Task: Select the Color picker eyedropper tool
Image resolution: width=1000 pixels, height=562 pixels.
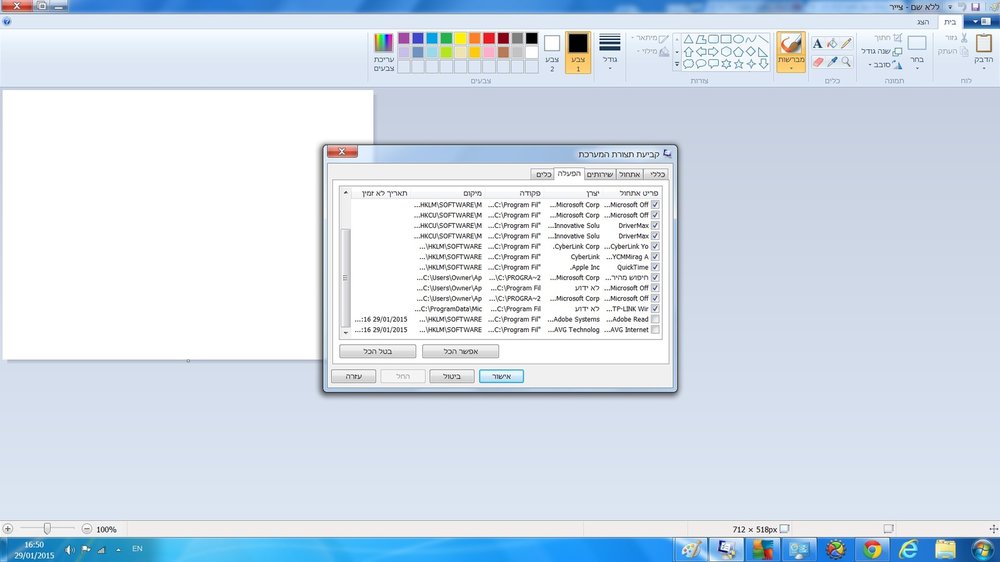Action: (x=832, y=62)
